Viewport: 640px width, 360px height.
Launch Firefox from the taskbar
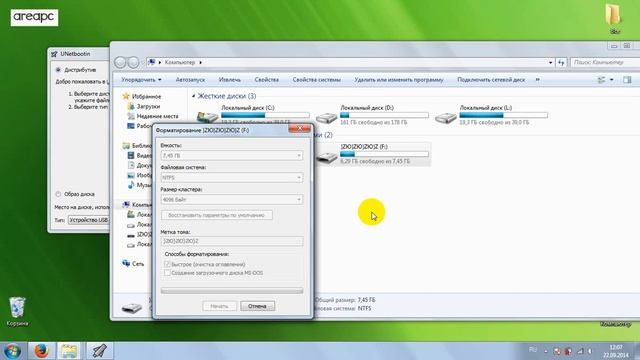(41, 351)
